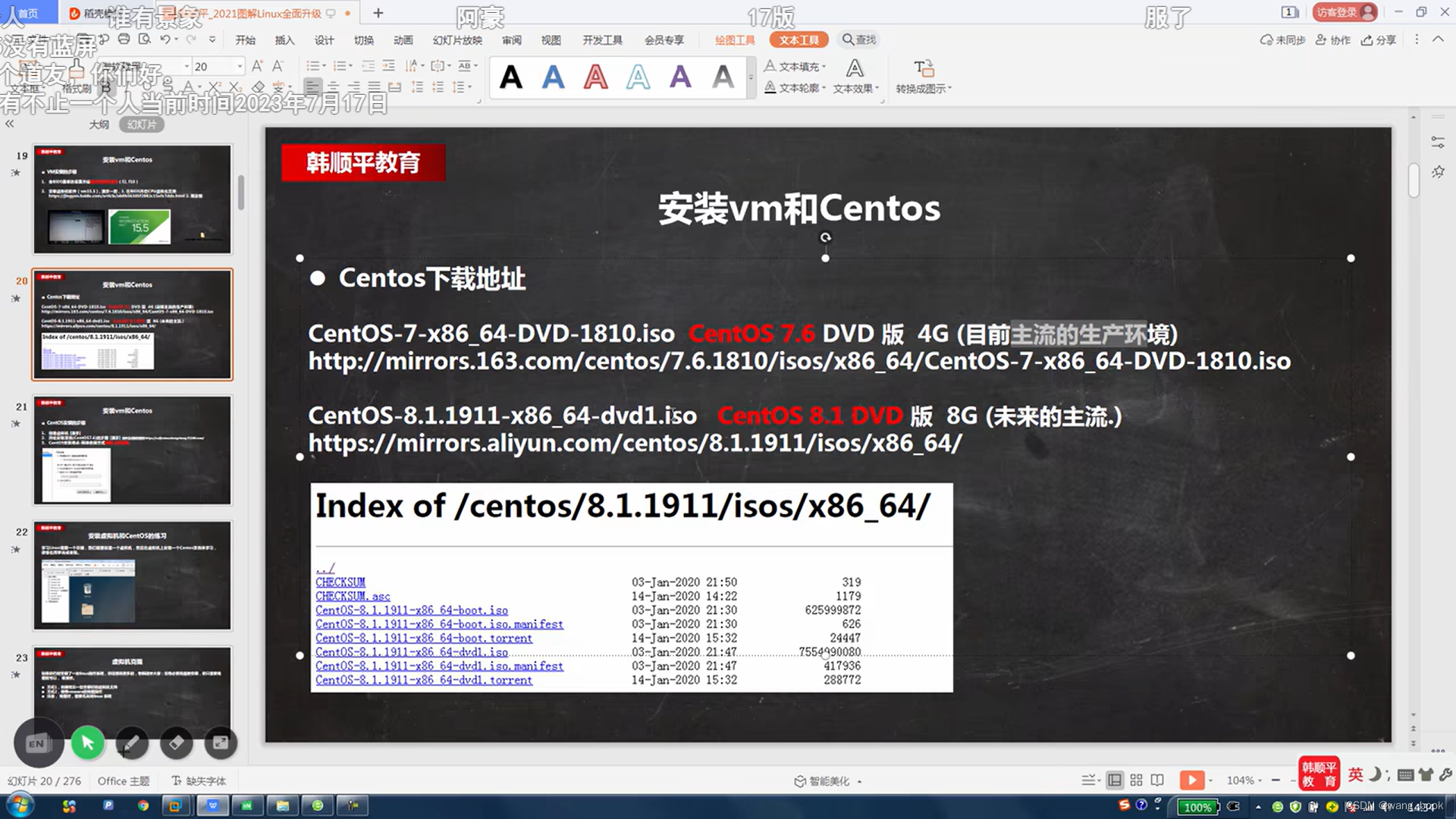Open the 插入 ribbon tab
The width and height of the screenshot is (1456, 819).
284,39
